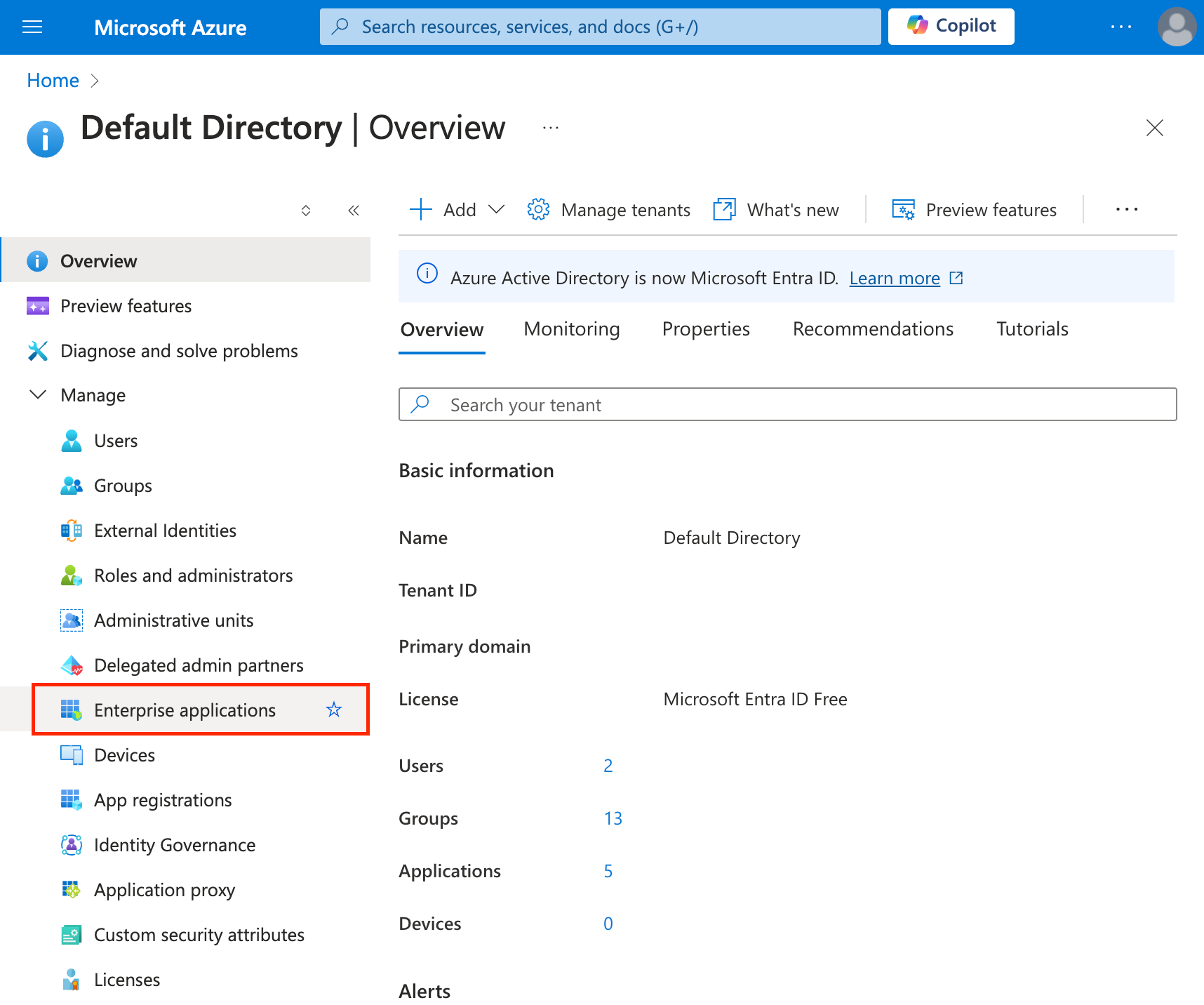Open What's new

(x=776, y=209)
